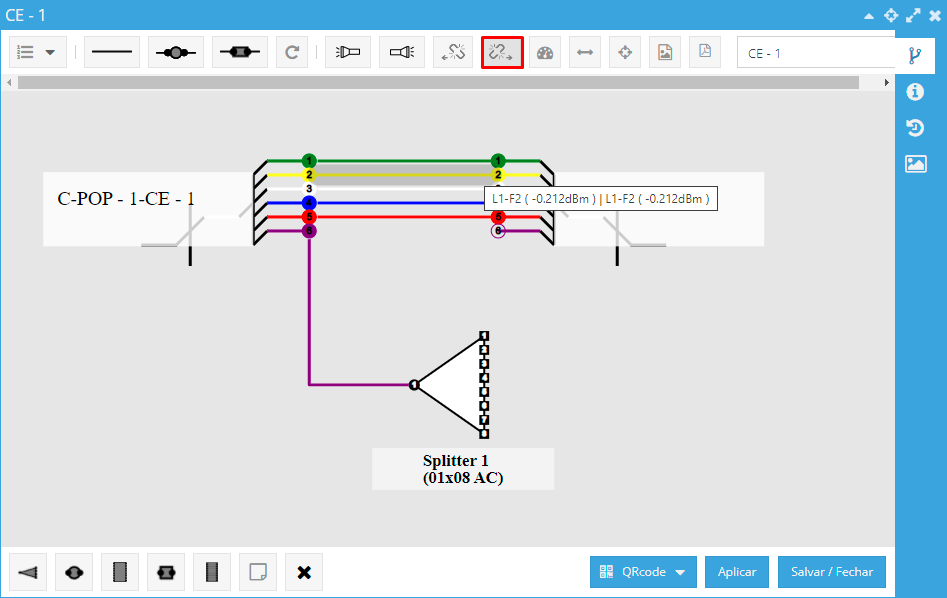Select left blue fiber node 4
Viewport: 947px width, 598px height.
point(309,203)
